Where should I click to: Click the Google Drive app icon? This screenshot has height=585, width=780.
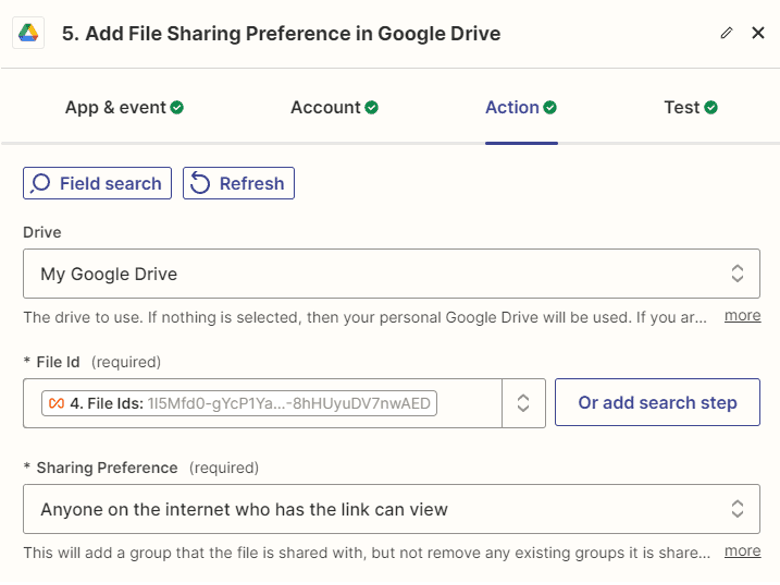pyautogui.click(x=28, y=33)
